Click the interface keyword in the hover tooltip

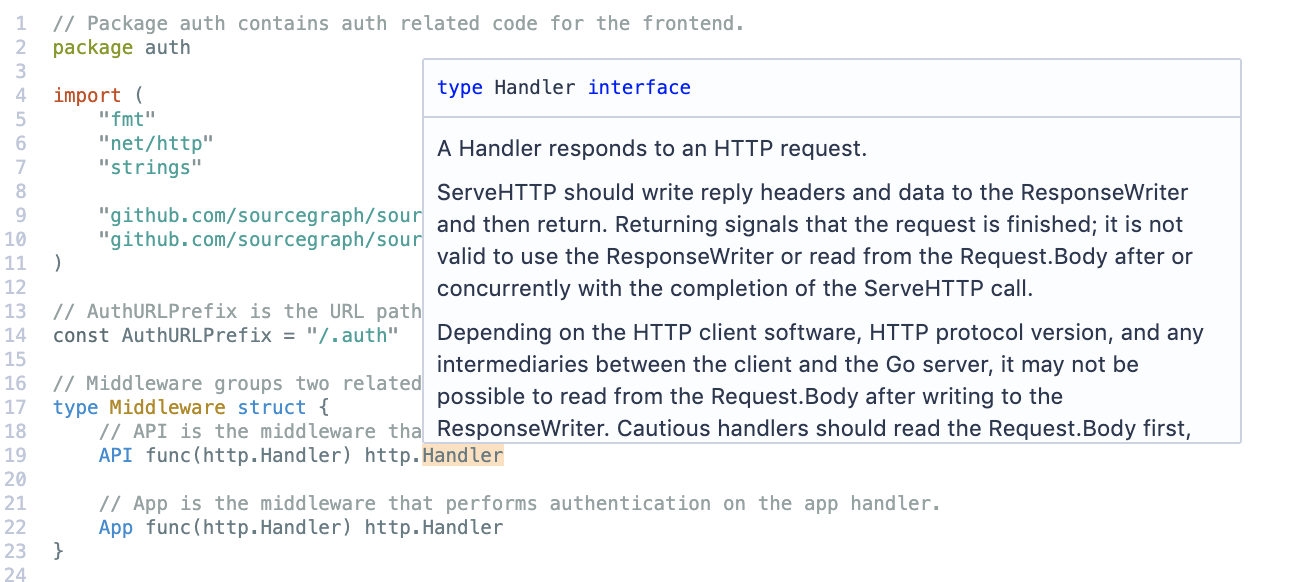(x=639, y=88)
